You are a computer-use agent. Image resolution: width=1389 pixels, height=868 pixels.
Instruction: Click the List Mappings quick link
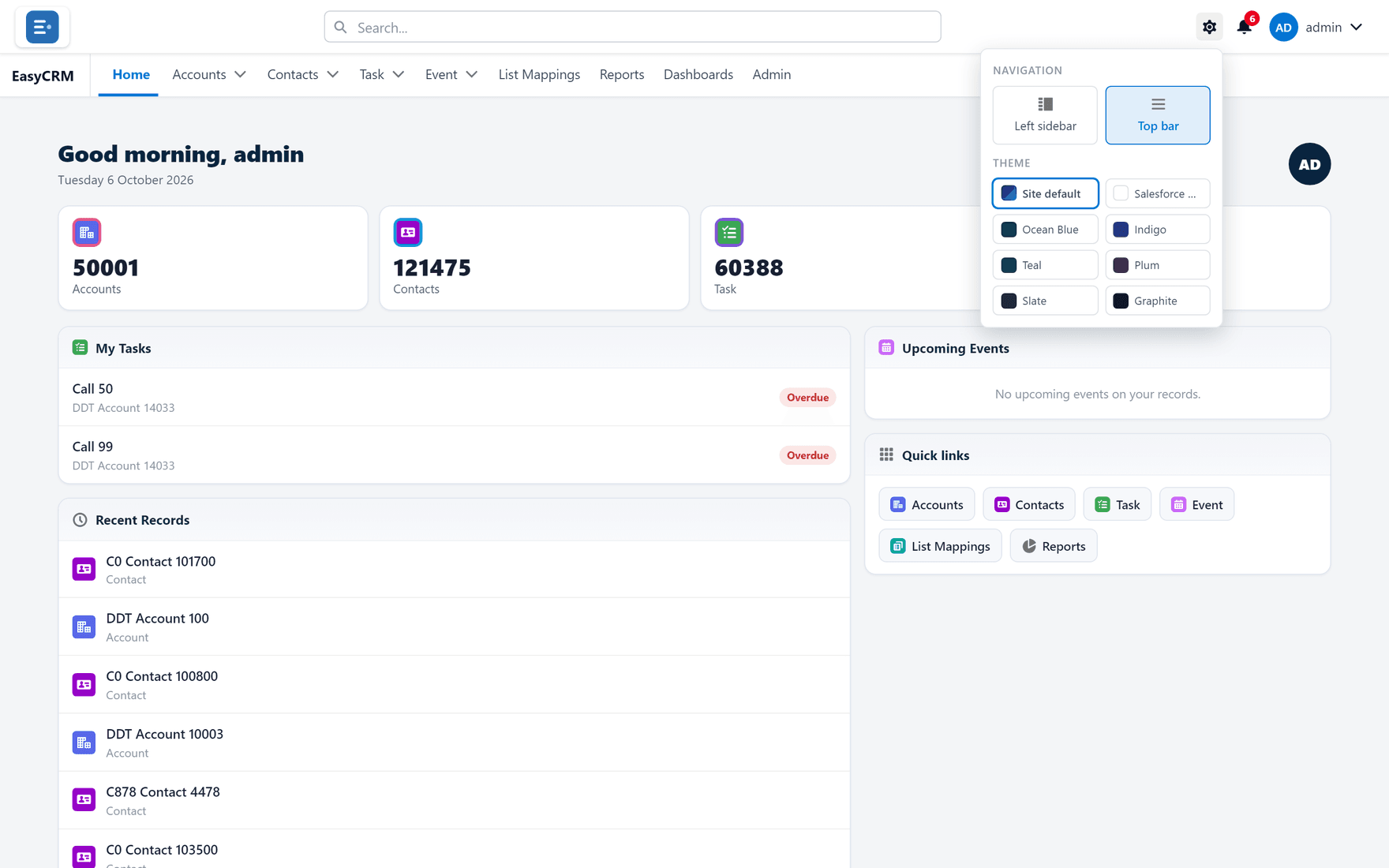pyautogui.click(x=940, y=546)
